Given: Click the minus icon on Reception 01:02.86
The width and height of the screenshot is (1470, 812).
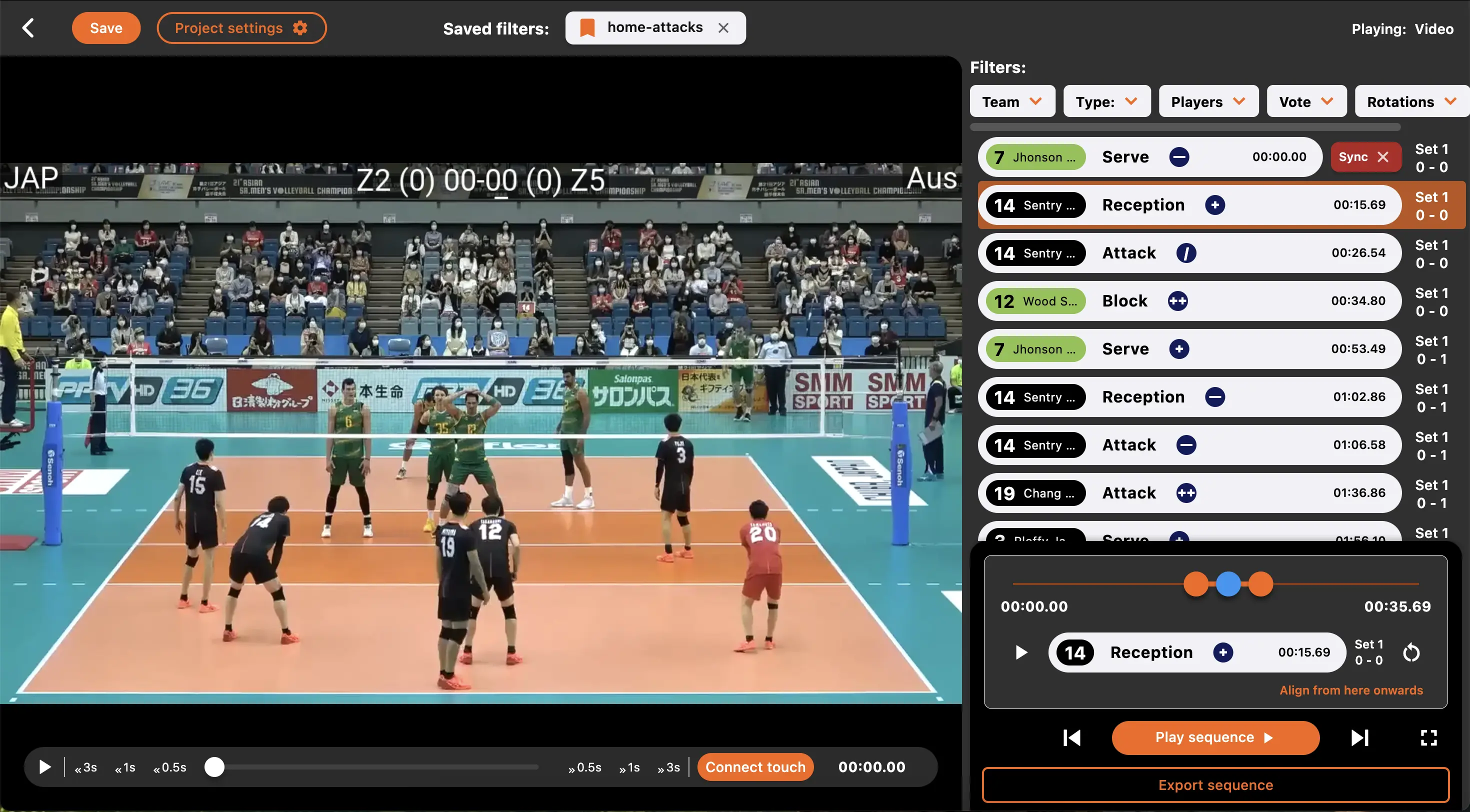Looking at the screenshot, I should [1215, 396].
